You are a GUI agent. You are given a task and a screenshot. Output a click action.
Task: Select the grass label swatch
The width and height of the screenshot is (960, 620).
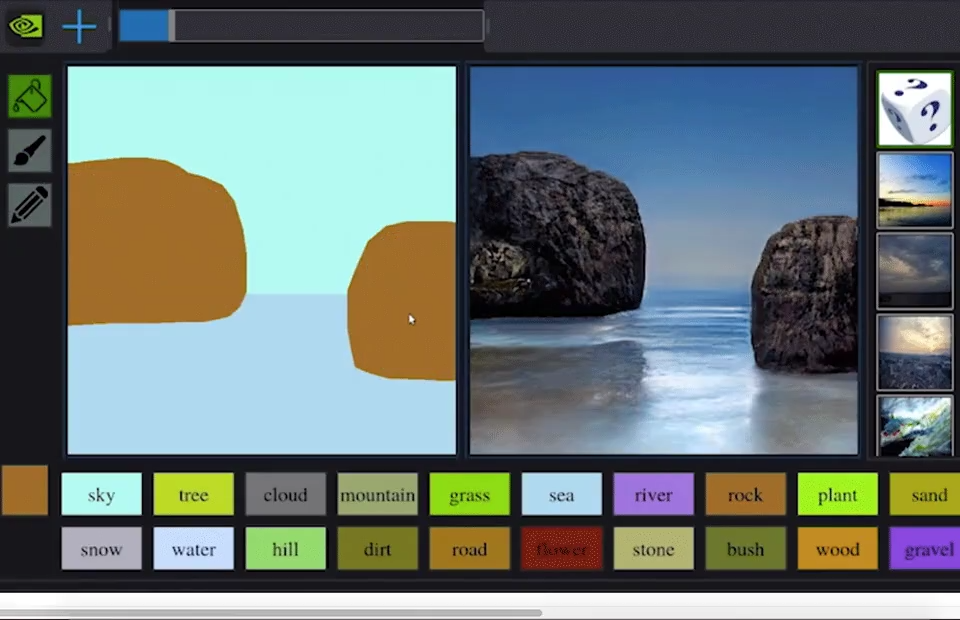coord(470,494)
